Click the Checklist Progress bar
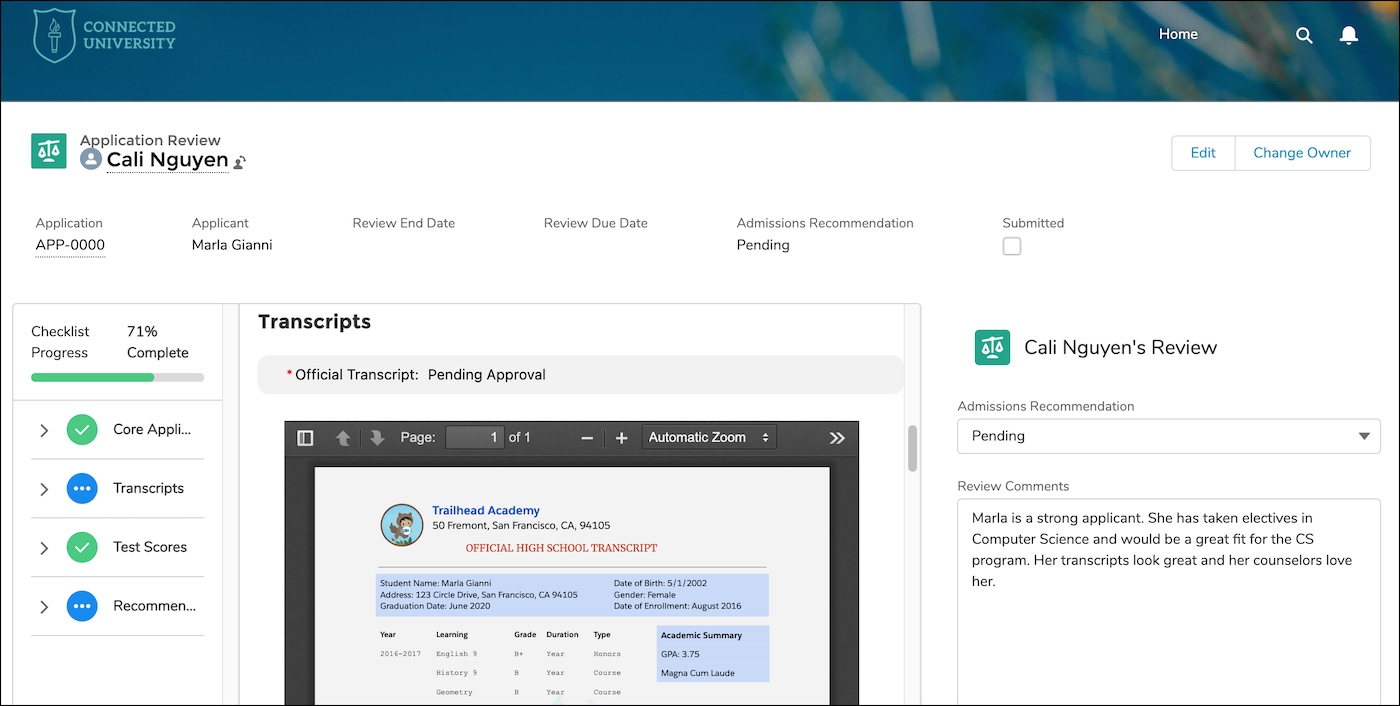1400x706 pixels. pos(117,377)
